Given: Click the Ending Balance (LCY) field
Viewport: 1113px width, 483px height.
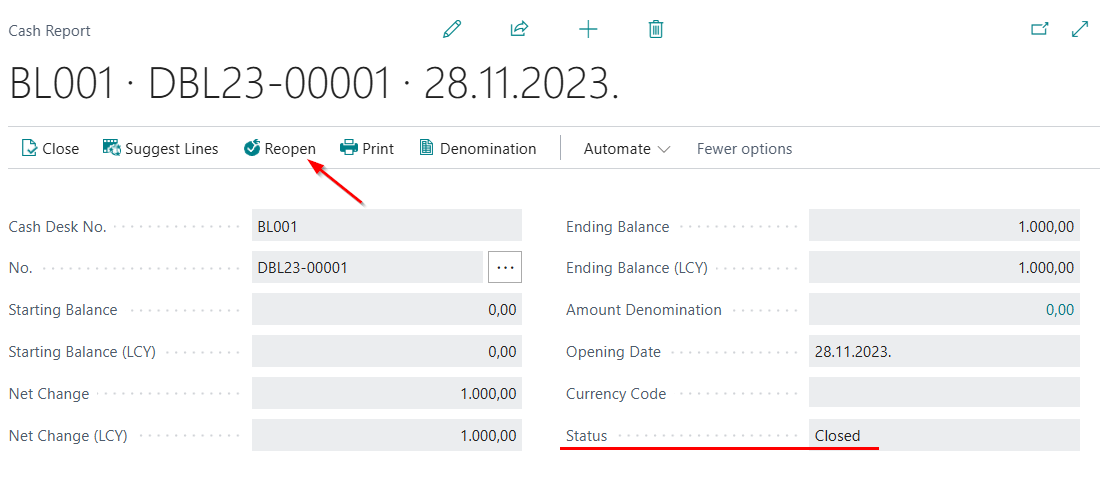Looking at the screenshot, I should click(x=944, y=267).
